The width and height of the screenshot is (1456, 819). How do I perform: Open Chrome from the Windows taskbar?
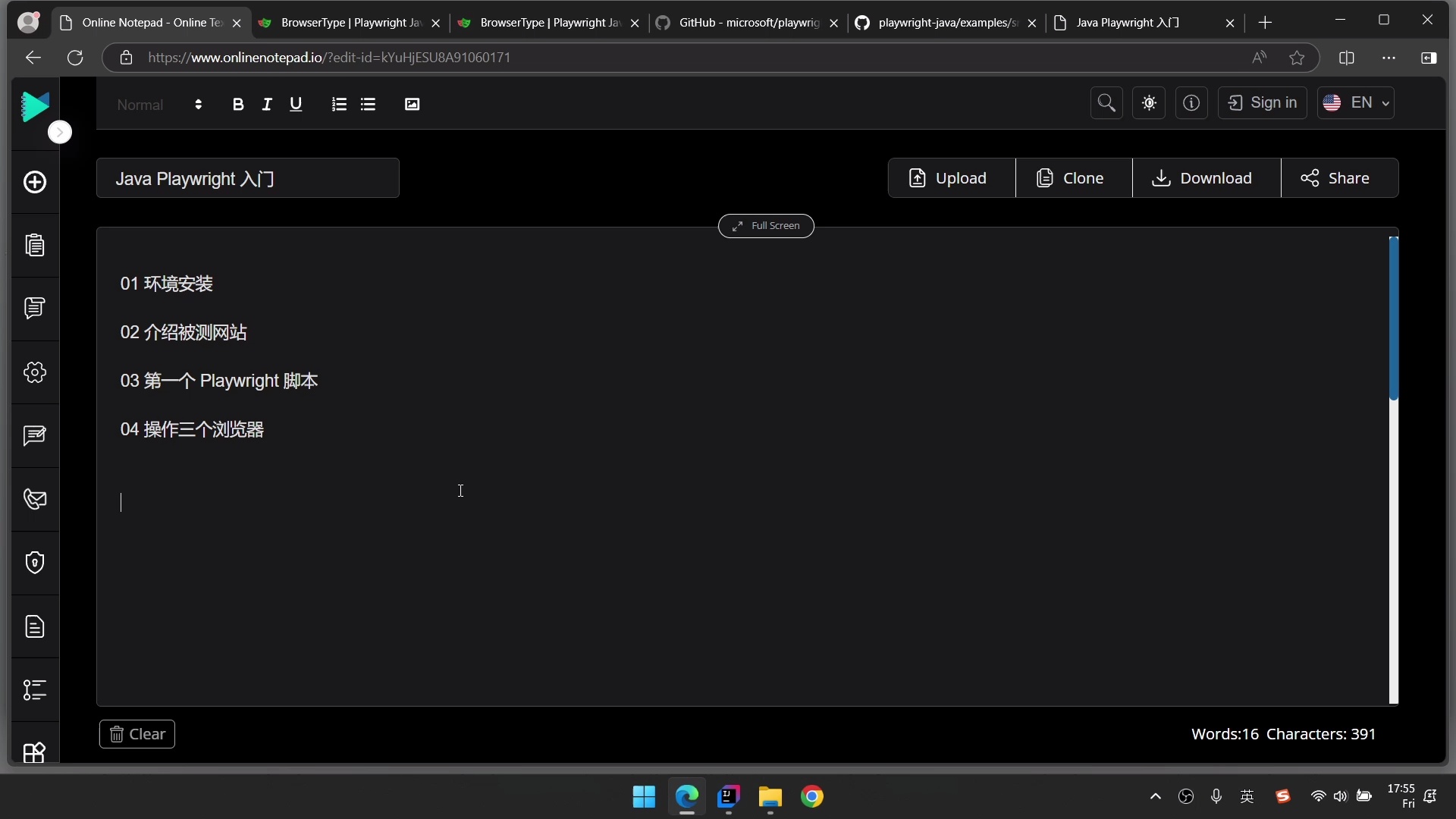811,797
